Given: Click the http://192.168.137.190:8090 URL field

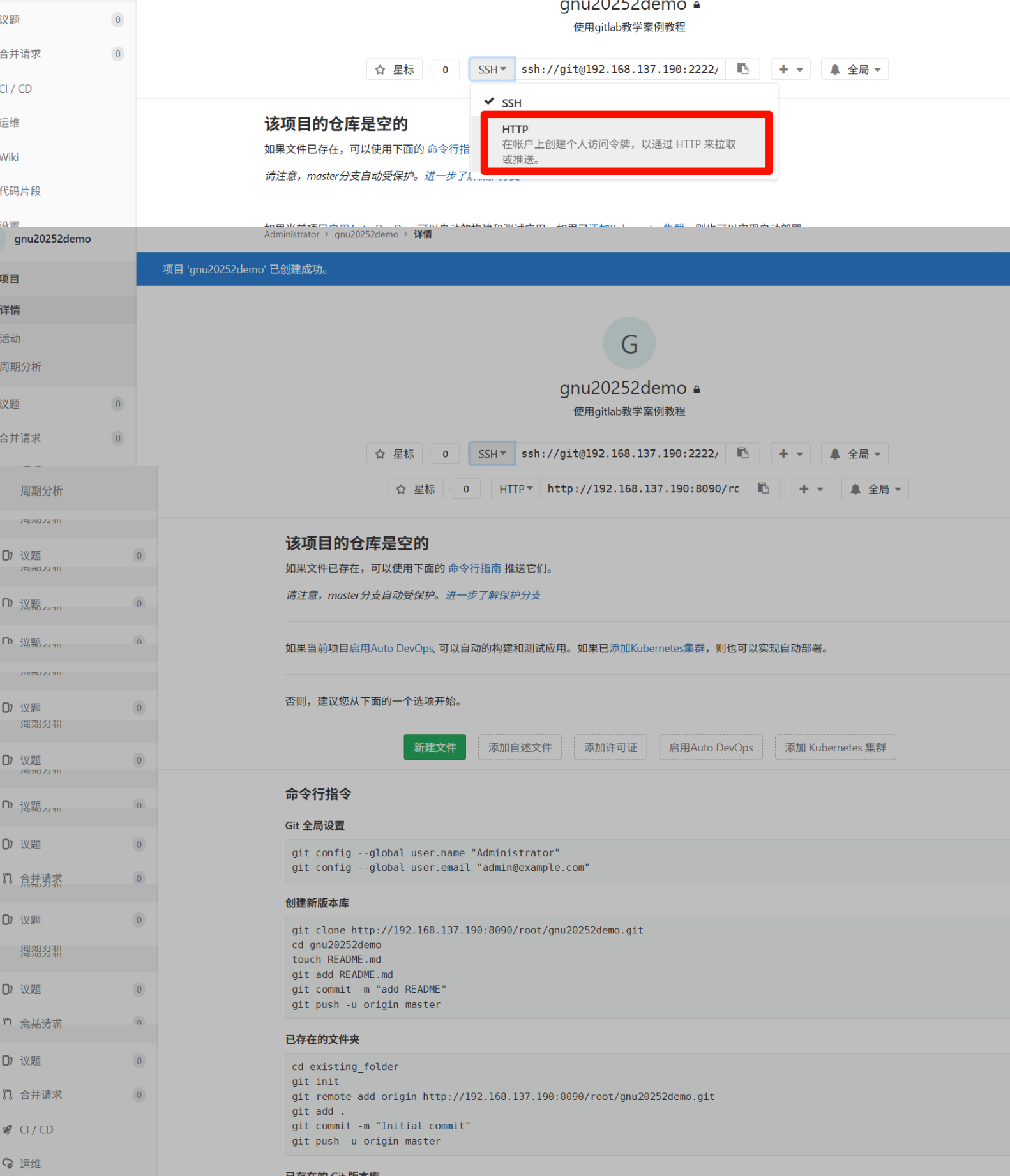Looking at the screenshot, I should click(x=643, y=488).
